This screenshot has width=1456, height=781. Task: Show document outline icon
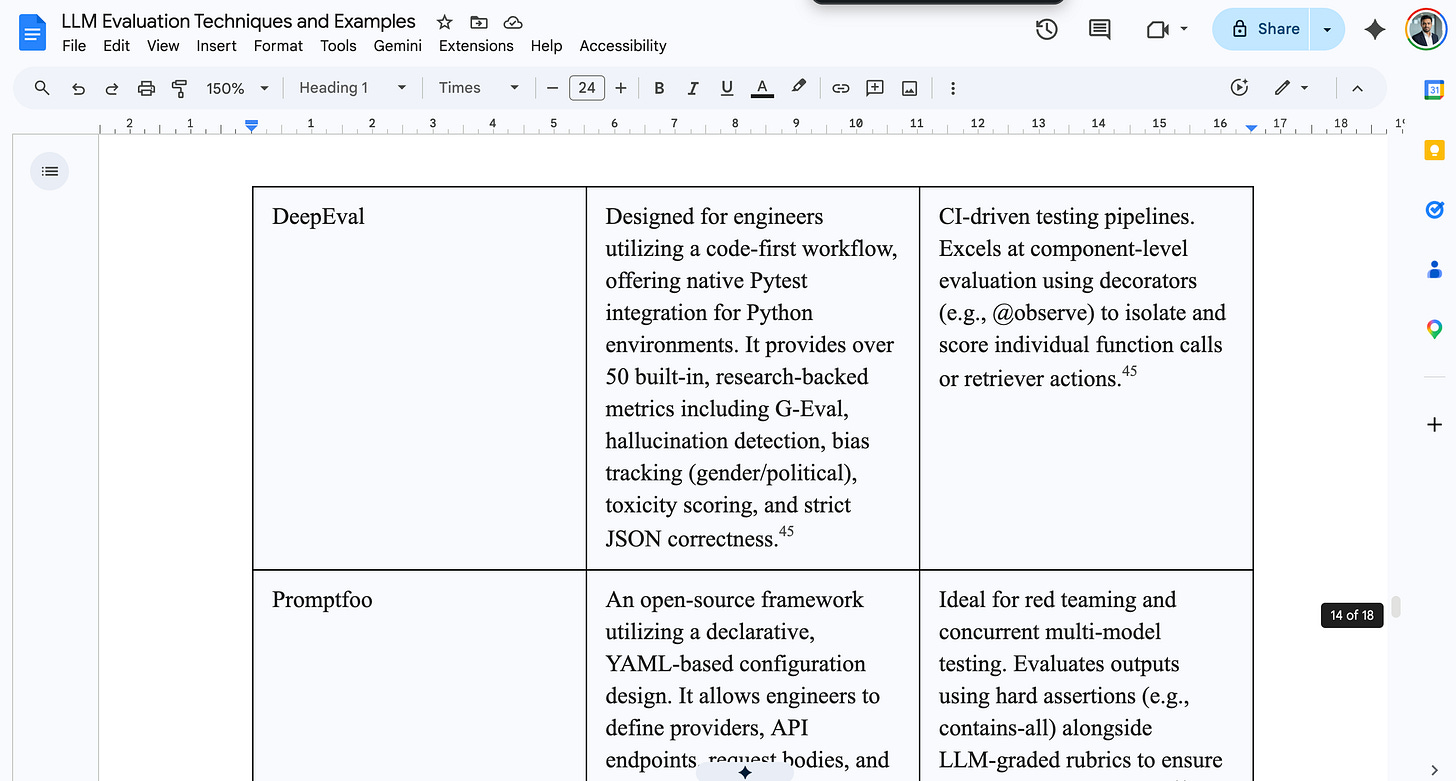pyautogui.click(x=50, y=171)
